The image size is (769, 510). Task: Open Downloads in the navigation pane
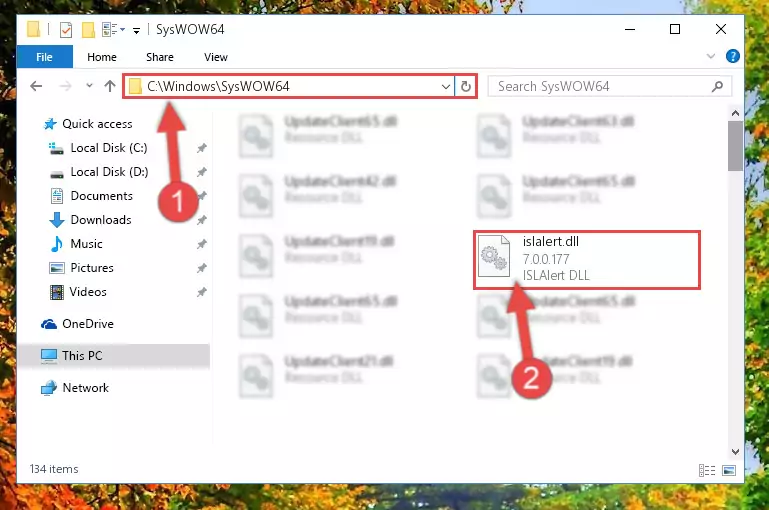[x=101, y=220]
